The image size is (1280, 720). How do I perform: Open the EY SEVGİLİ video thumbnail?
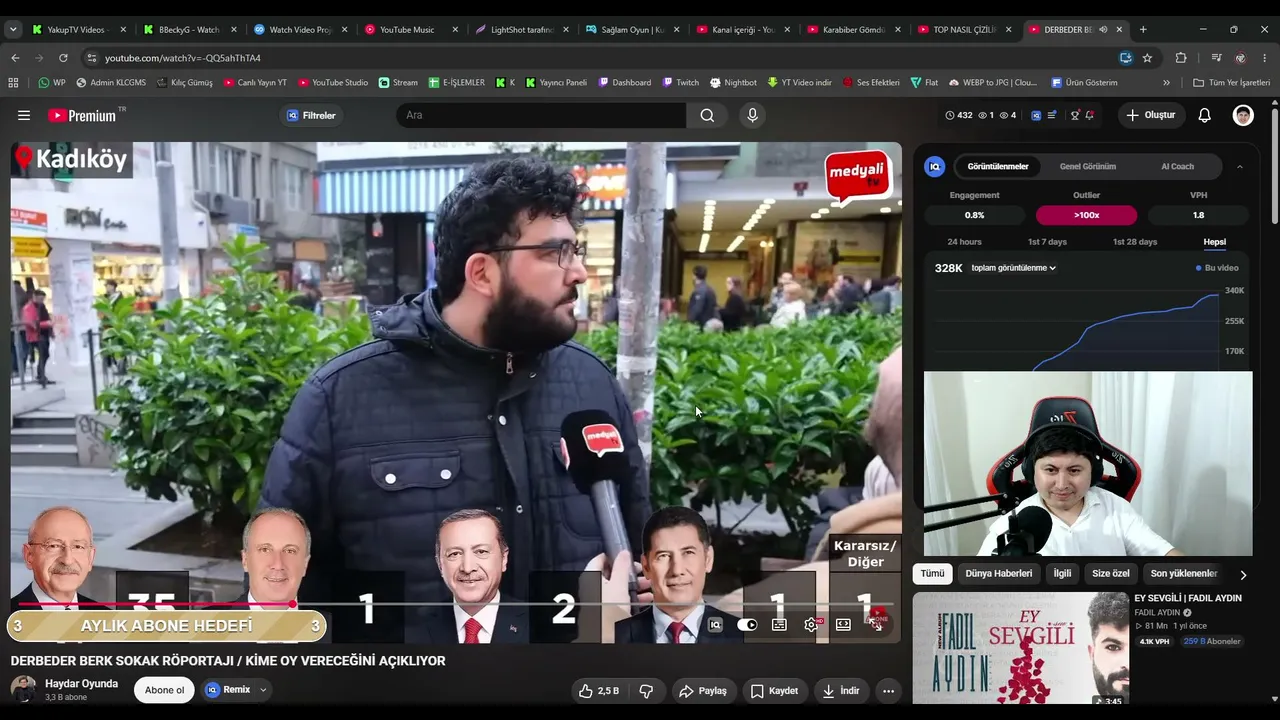(x=1021, y=648)
